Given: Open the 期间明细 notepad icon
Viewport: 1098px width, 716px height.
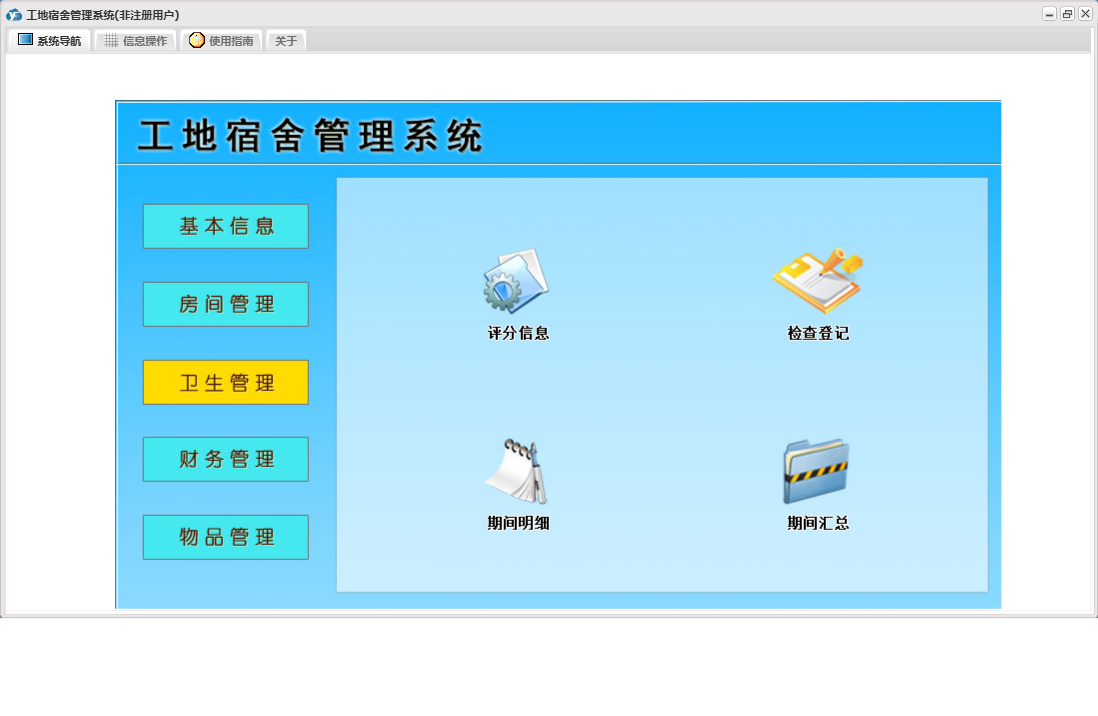Looking at the screenshot, I should pyautogui.click(x=517, y=471).
